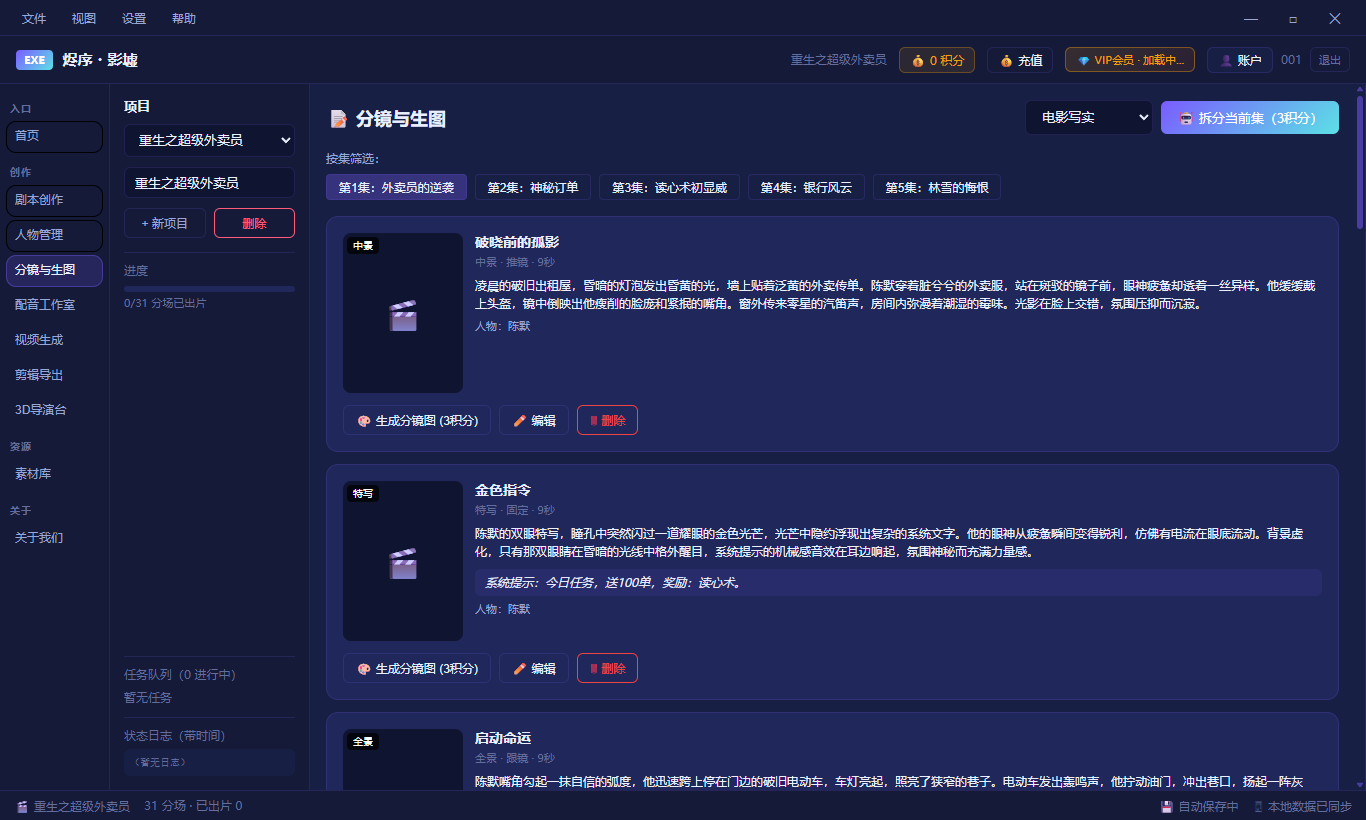1366x820 pixels.
Task: Click the clapperboard placeholder in 破晓前的孤影 card
Action: tap(402, 315)
